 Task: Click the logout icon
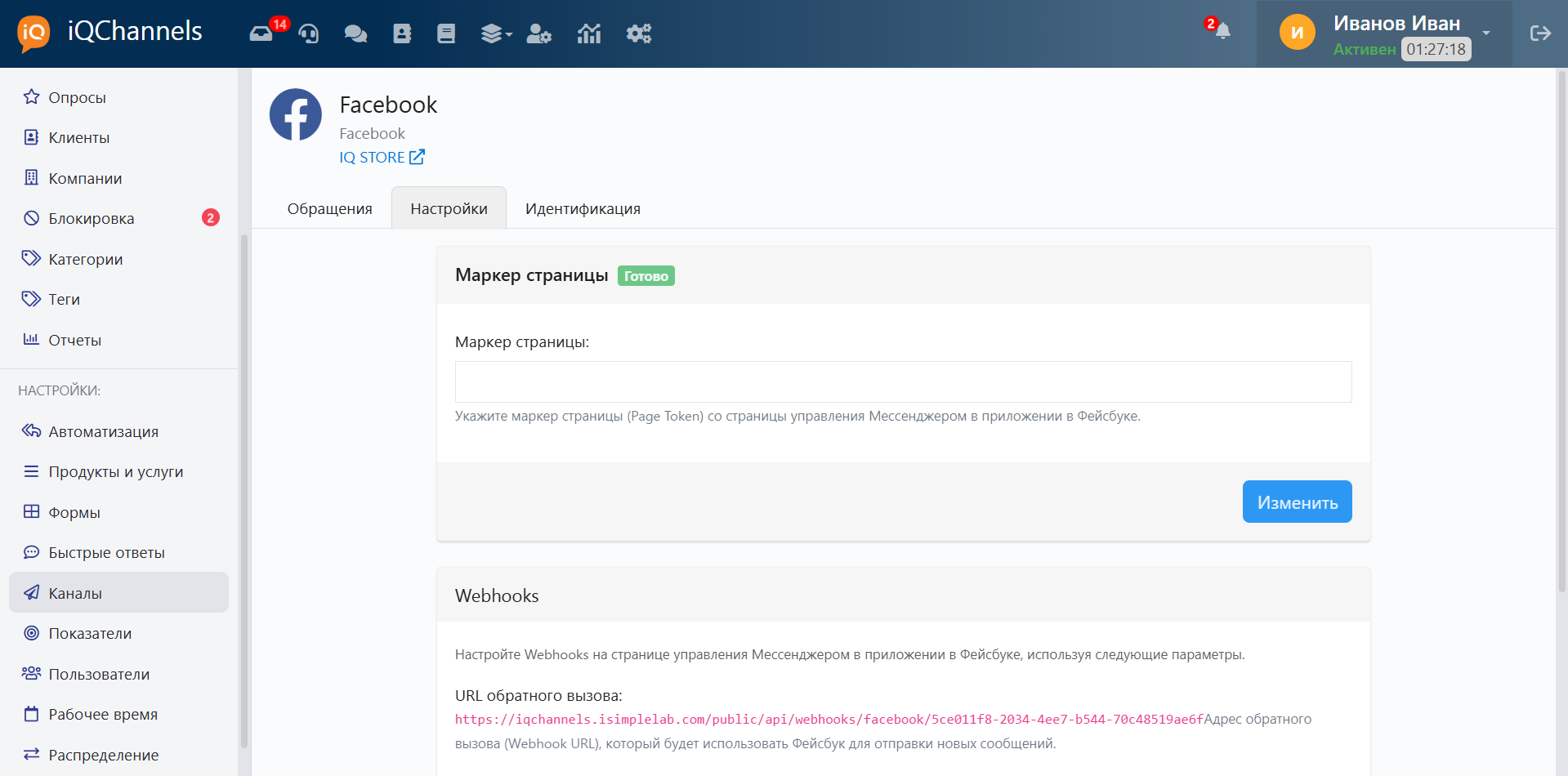click(1540, 33)
